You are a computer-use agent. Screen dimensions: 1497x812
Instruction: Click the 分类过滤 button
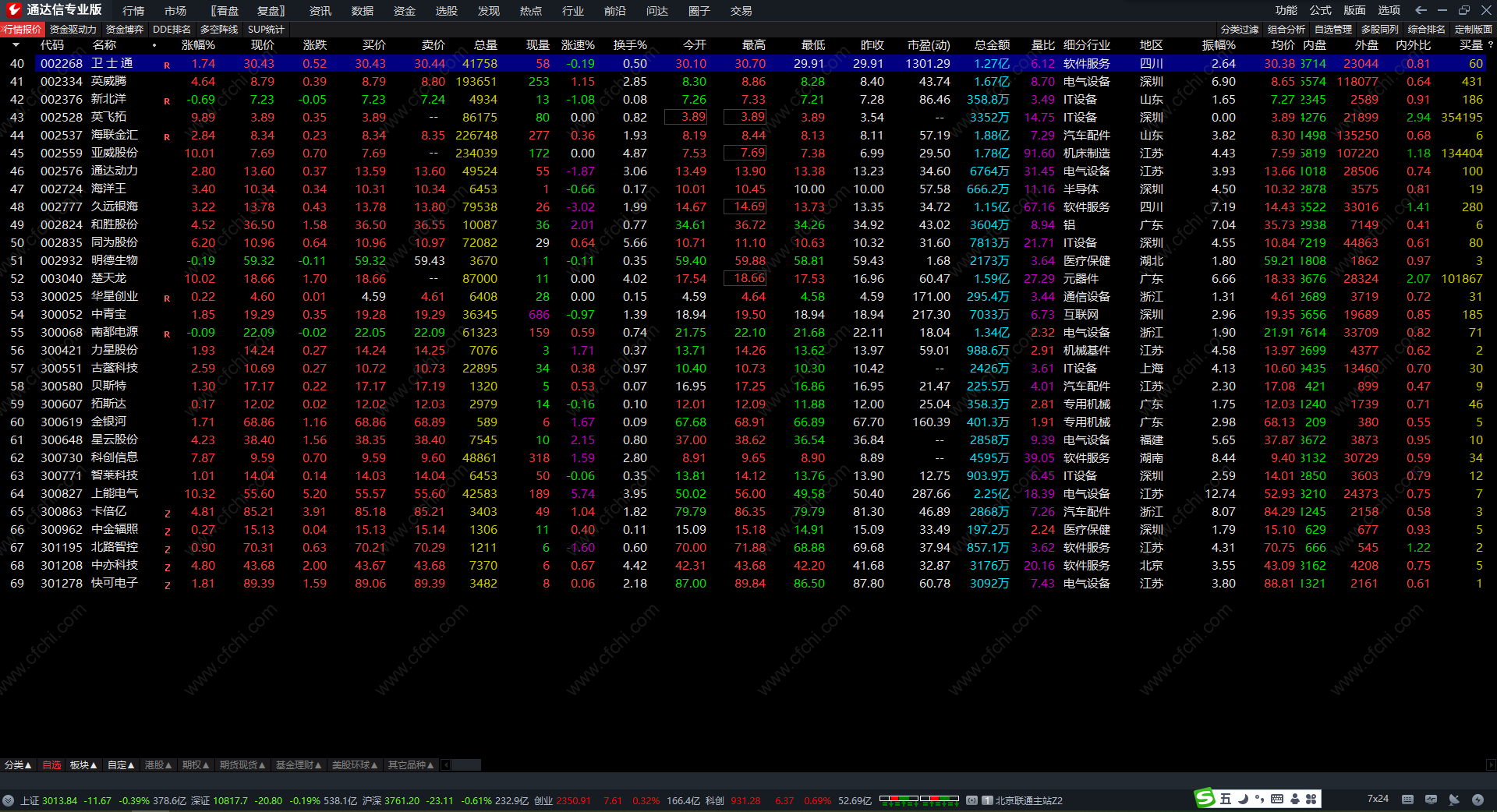pyautogui.click(x=1240, y=30)
